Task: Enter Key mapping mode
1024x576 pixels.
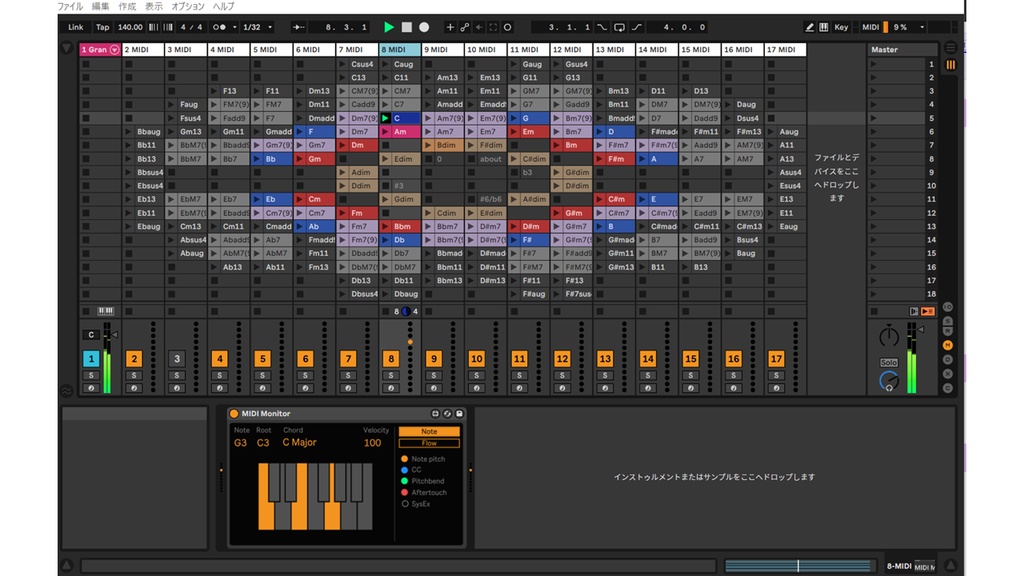Action: click(x=841, y=27)
